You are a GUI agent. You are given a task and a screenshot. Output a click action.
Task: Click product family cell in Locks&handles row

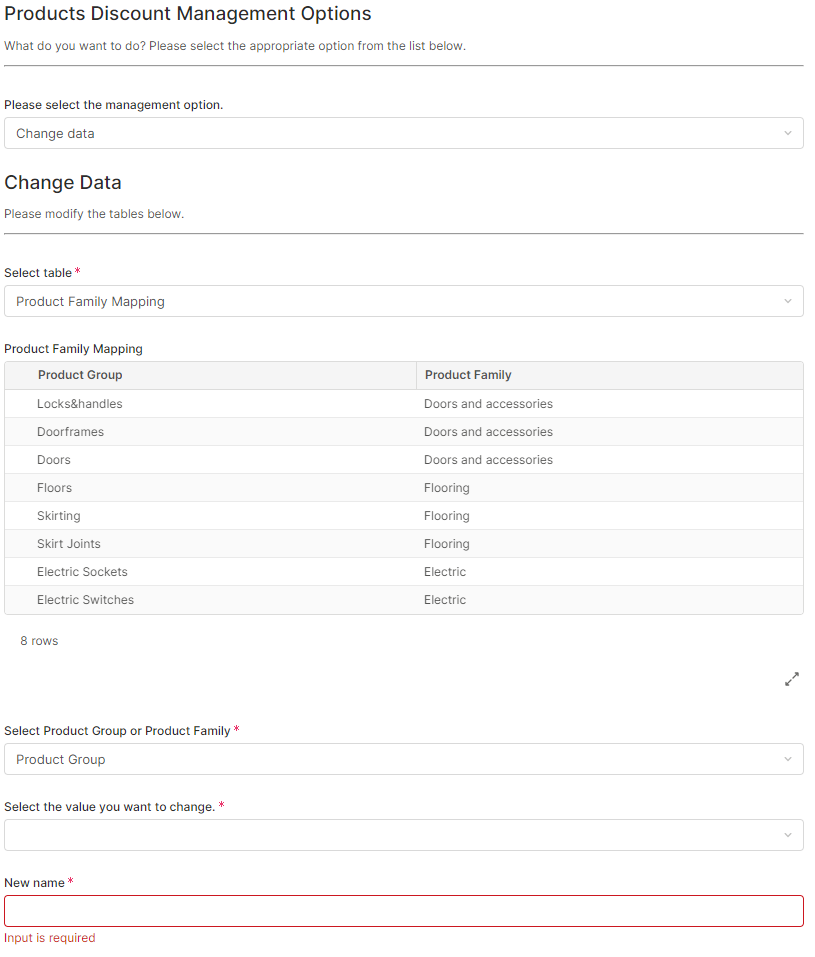(x=610, y=403)
